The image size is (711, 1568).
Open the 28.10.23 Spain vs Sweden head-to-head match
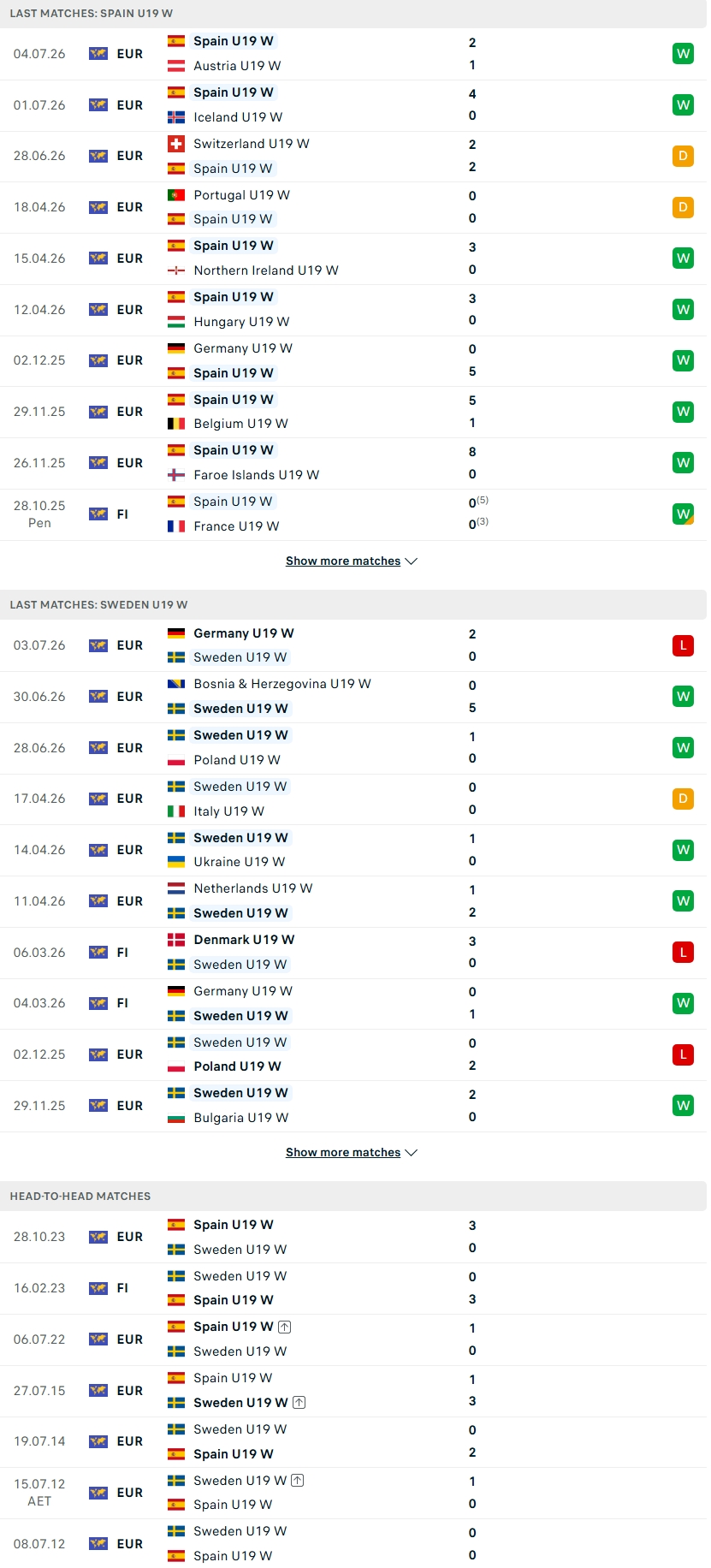point(353,1237)
